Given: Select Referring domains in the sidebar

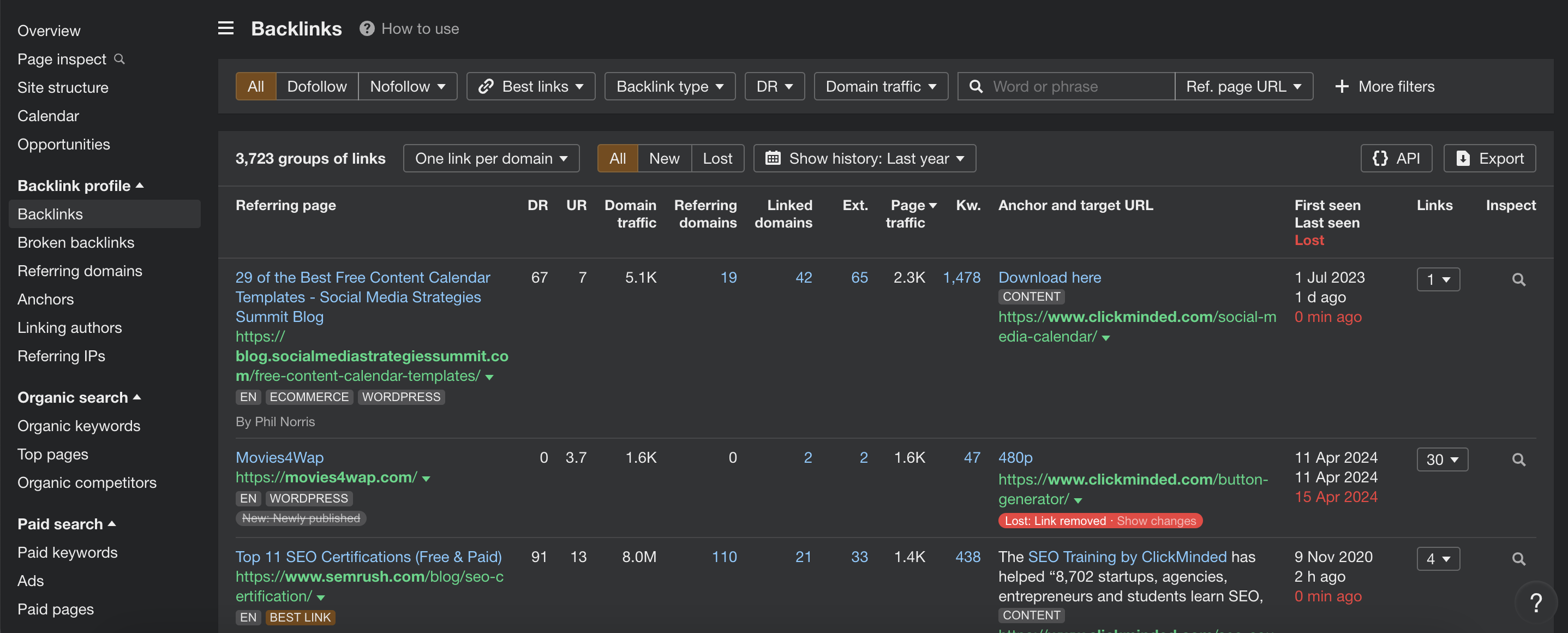Looking at the screenshot, I should [x=80, y=271].
